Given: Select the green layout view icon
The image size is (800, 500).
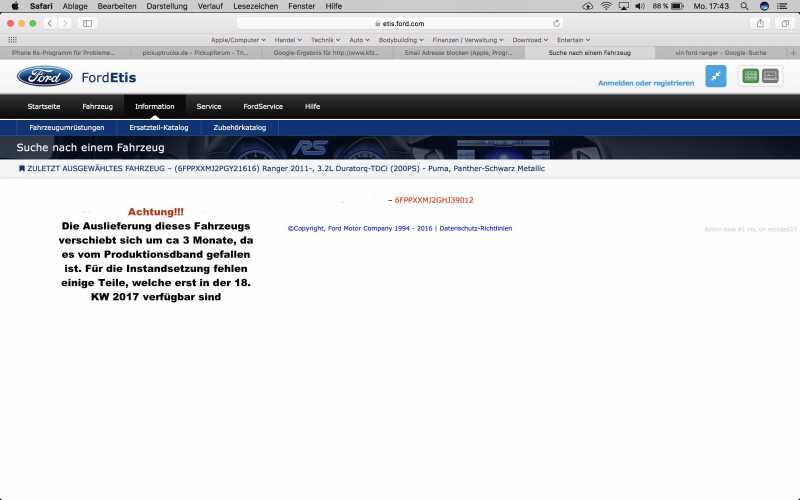Looking at the screenshot, I should tap(750, 76).
